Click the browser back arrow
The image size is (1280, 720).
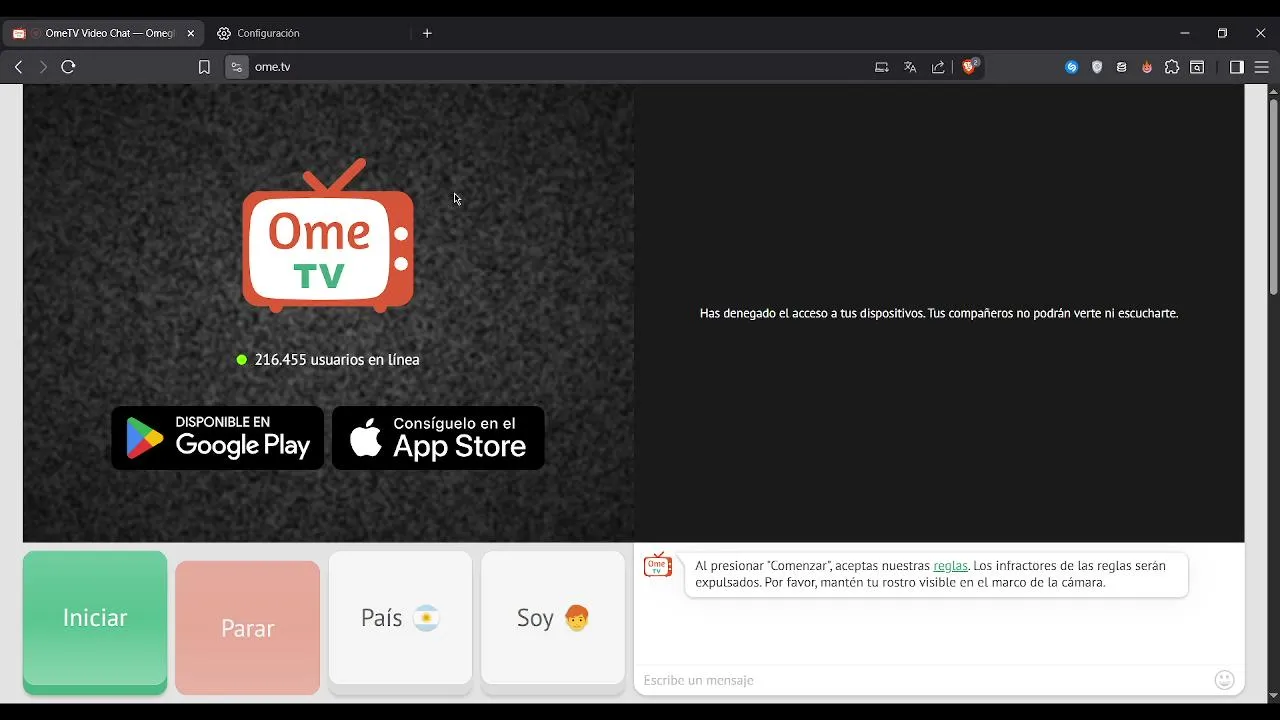[18, 67]
